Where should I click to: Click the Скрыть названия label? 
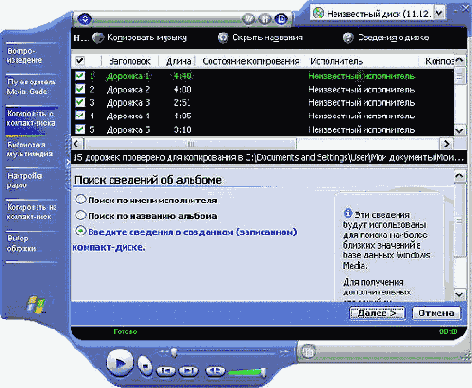[267, 38]
